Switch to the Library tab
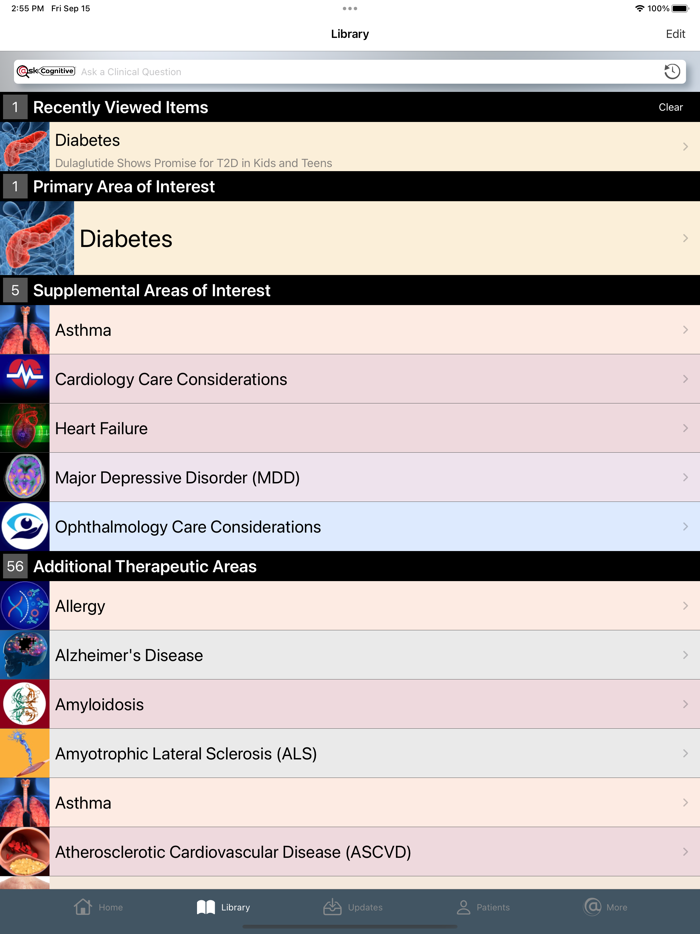 click(223, 907)
